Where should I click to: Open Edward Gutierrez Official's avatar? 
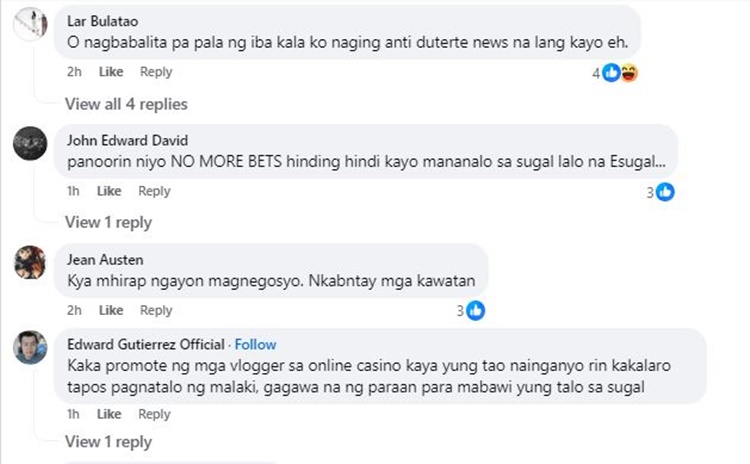(30, 347)
